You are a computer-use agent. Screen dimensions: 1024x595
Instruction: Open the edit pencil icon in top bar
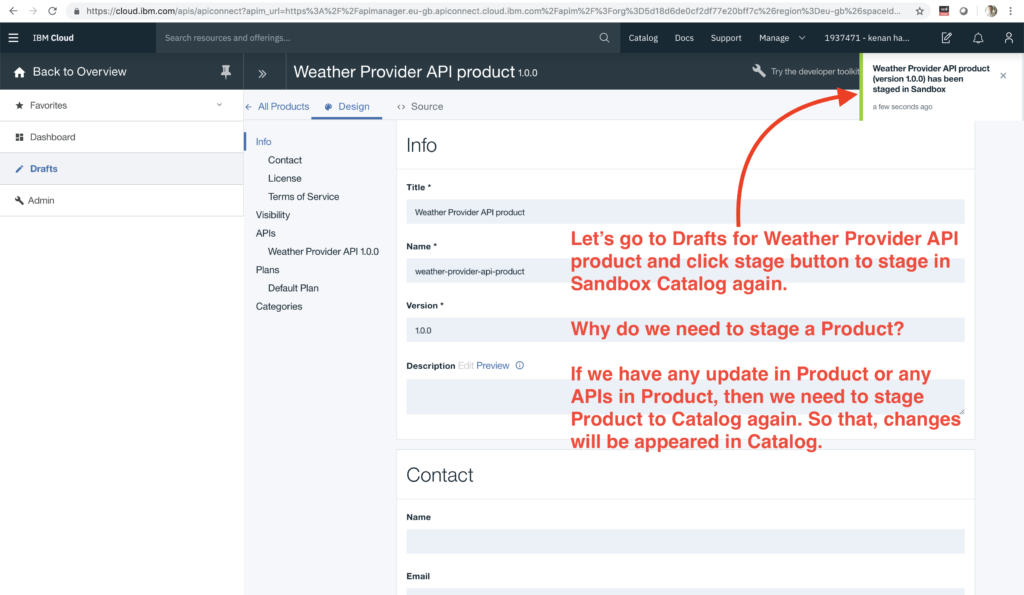[946, 38]
